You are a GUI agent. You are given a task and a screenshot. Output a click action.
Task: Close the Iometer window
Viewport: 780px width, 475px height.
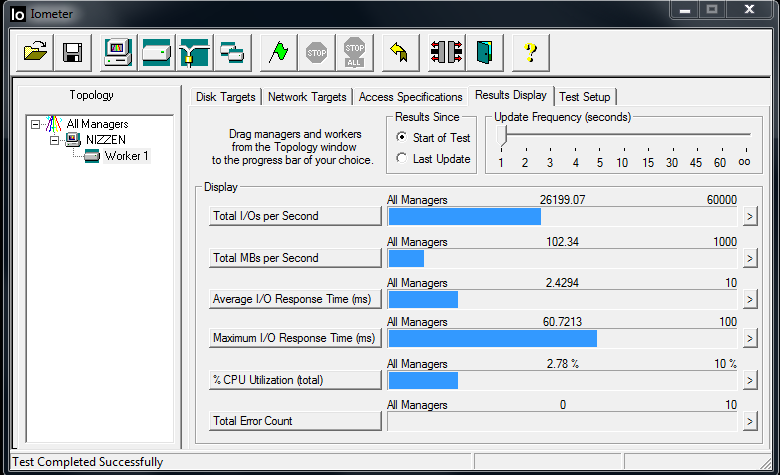pyautogui.click(x=750, y=9)
